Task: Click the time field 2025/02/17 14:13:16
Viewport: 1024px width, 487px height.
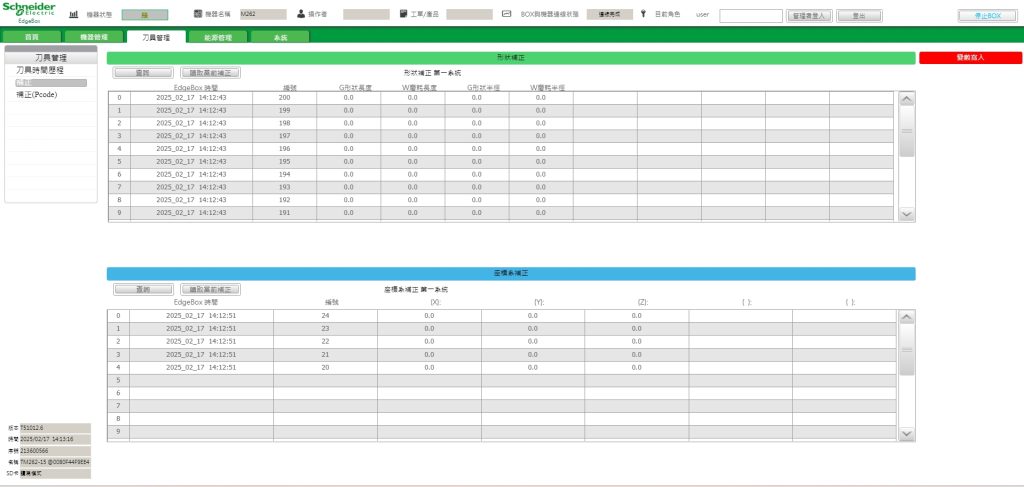Action: [x=55, y=439]
